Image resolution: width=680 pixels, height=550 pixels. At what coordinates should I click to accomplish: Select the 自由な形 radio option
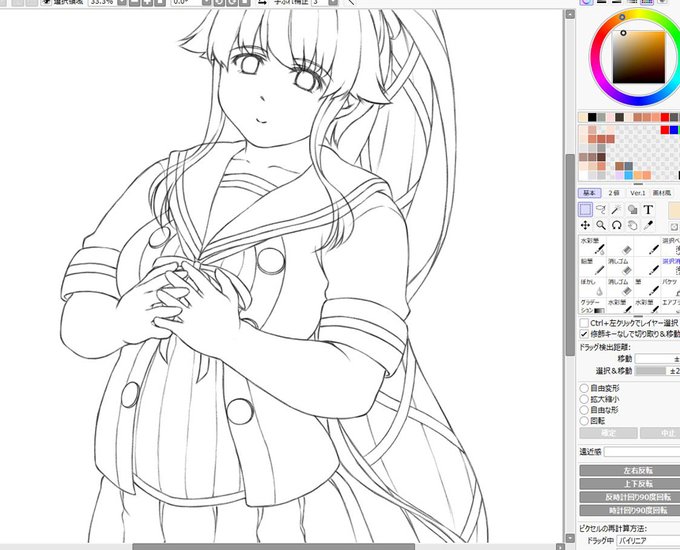pyautogui.click(x=584, y=410)
